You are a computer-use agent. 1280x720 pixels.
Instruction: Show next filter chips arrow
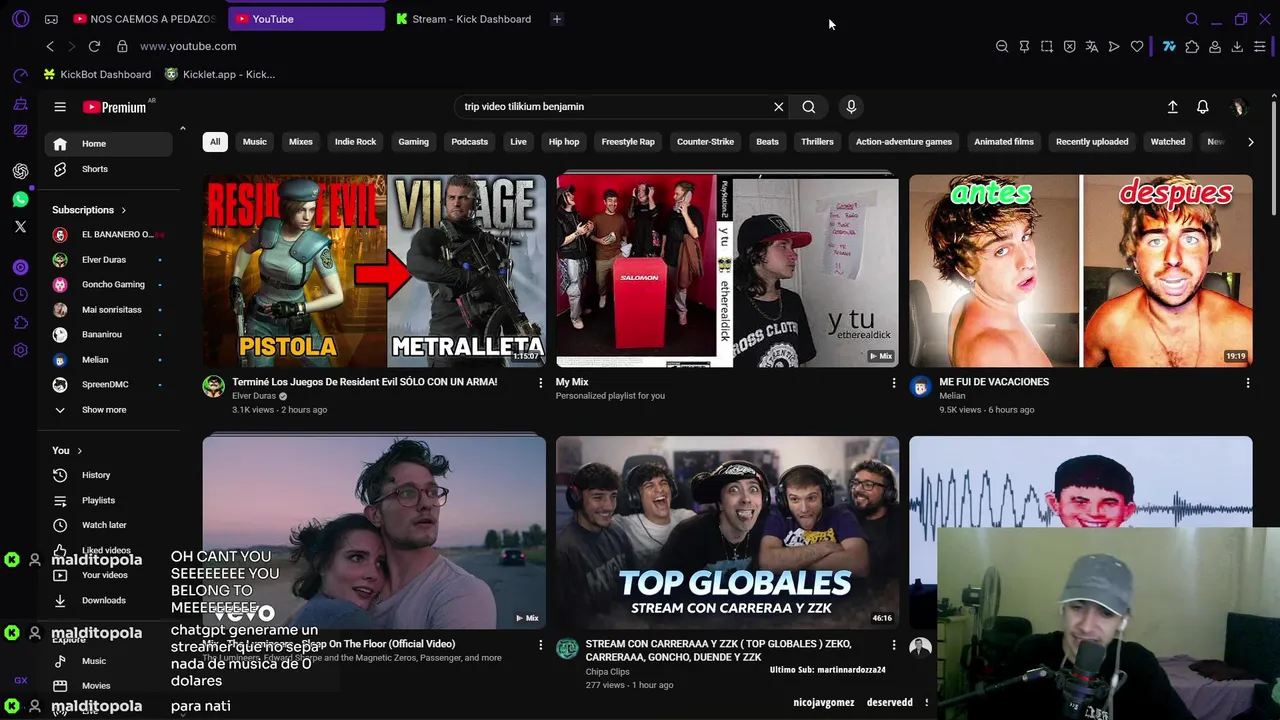pos(1250,142)
